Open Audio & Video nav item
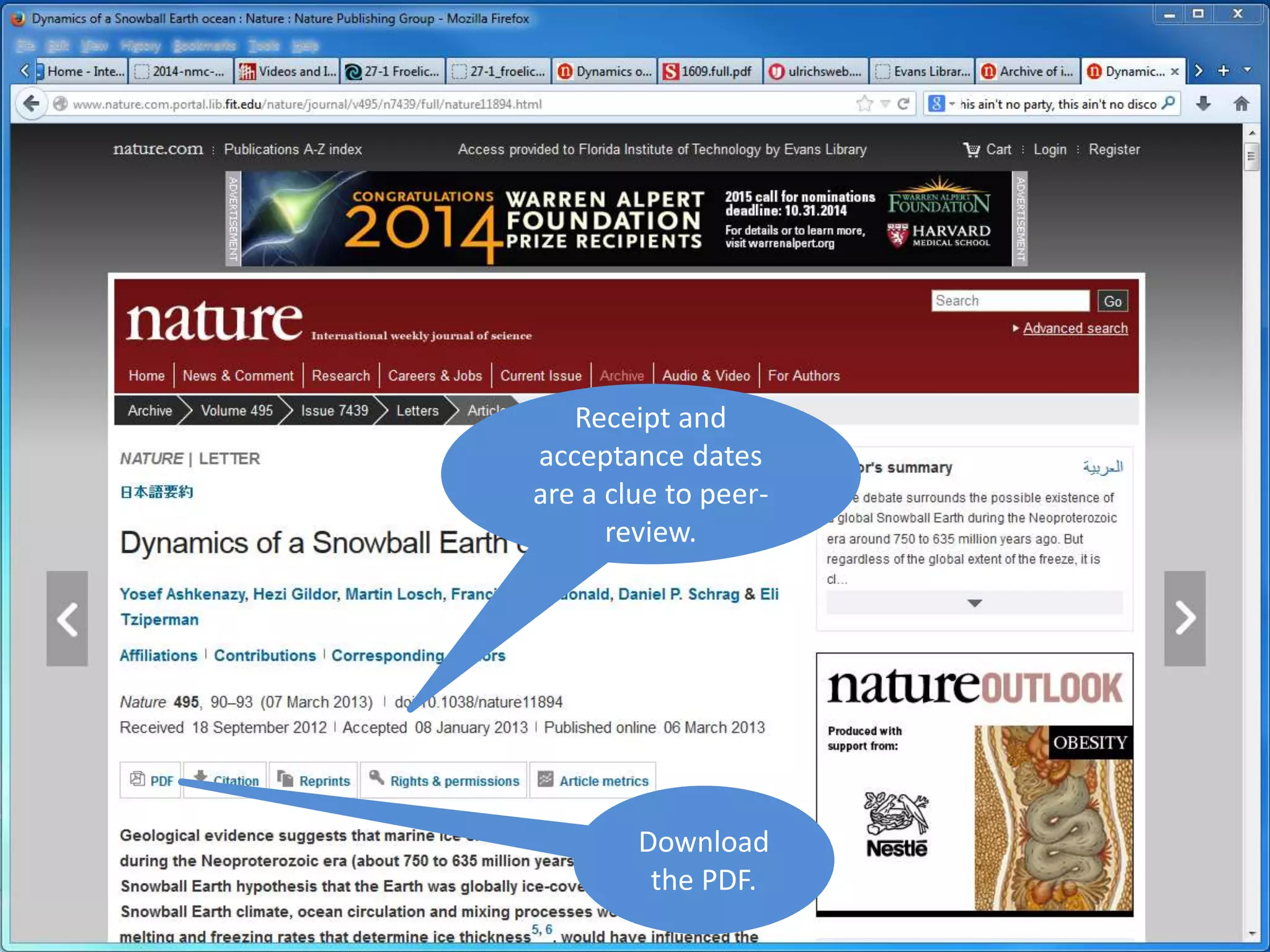The height and width of the screenshot is (952, 1270). (706, 376)
